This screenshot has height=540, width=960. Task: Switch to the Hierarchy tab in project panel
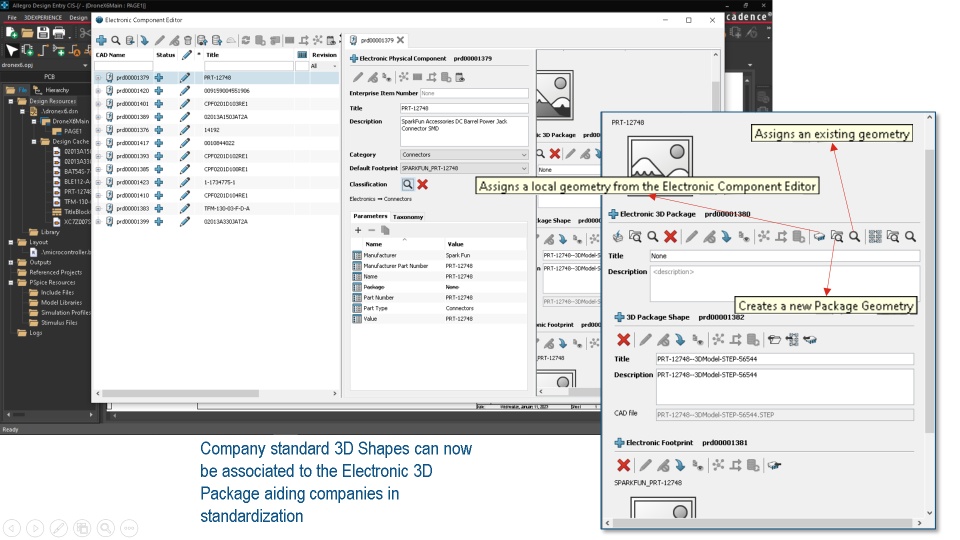52,90
